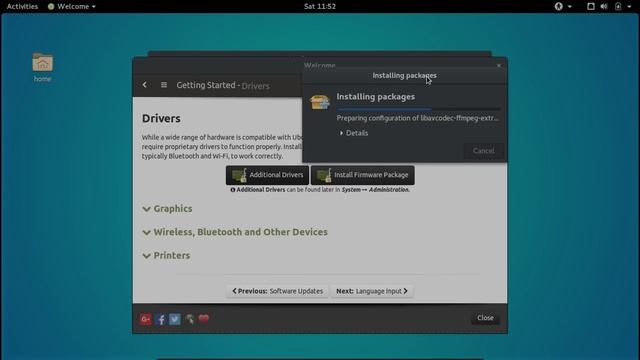
Task: Launch Additional Drivers
Action: click(267, 175)
